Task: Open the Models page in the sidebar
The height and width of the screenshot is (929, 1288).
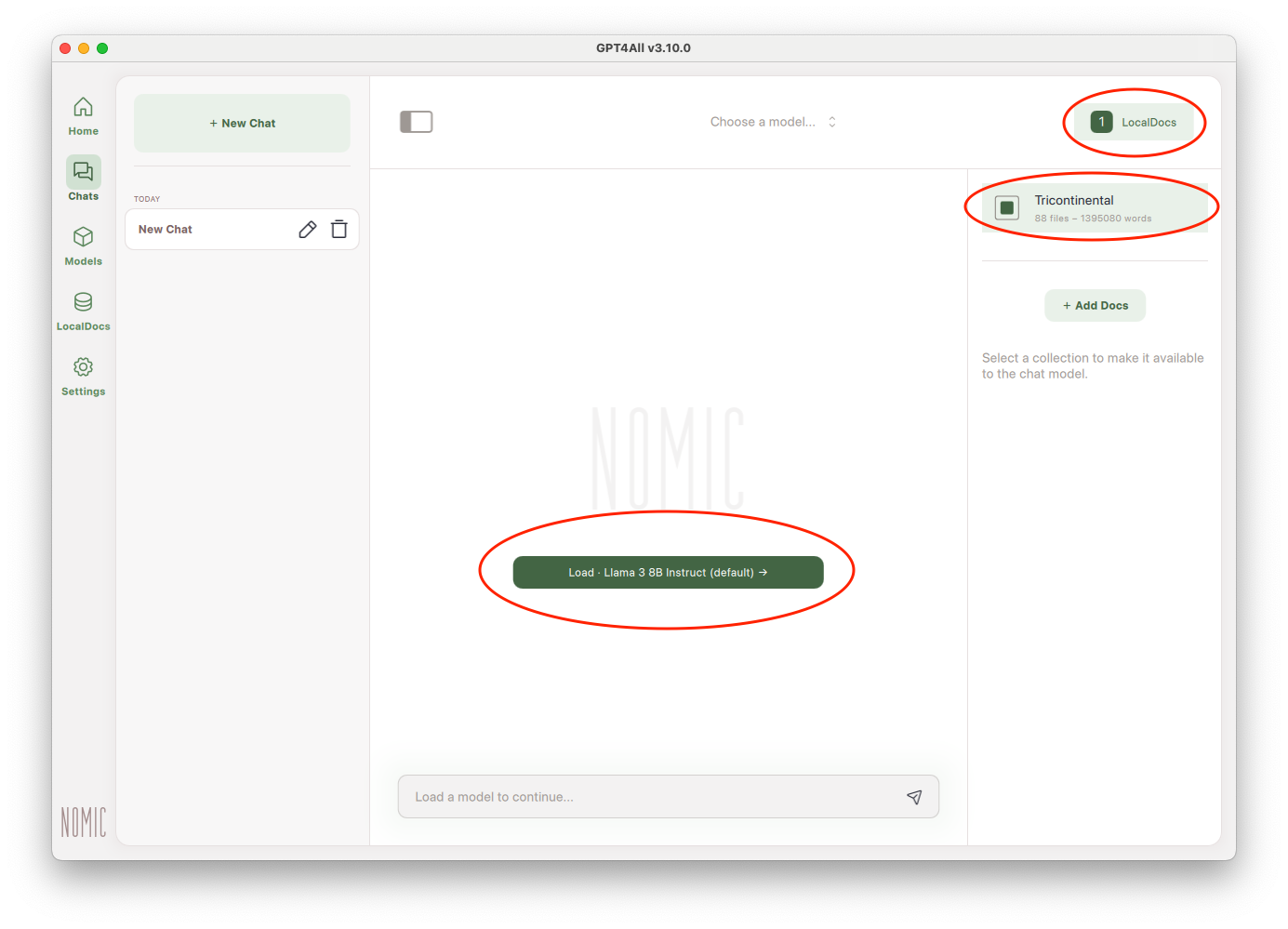Action: point(83,246)
